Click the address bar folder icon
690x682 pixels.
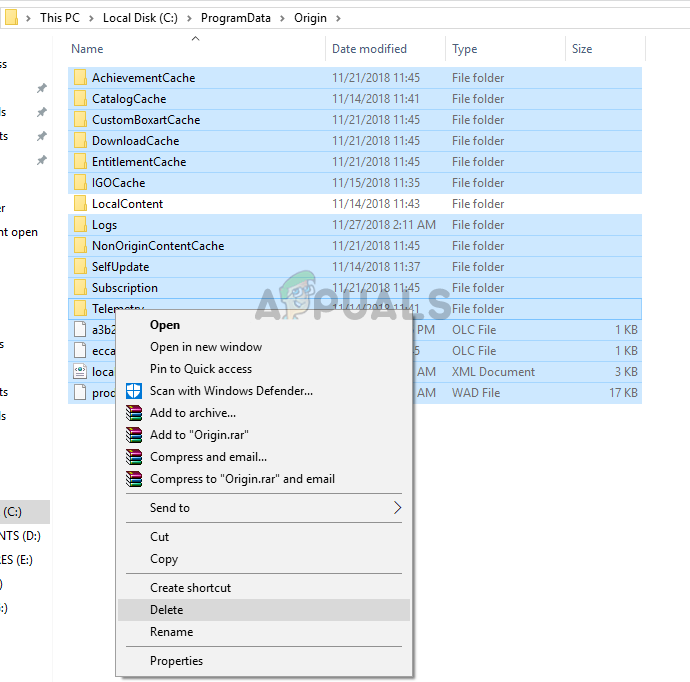pyautogui.click(x=11, y=18)
